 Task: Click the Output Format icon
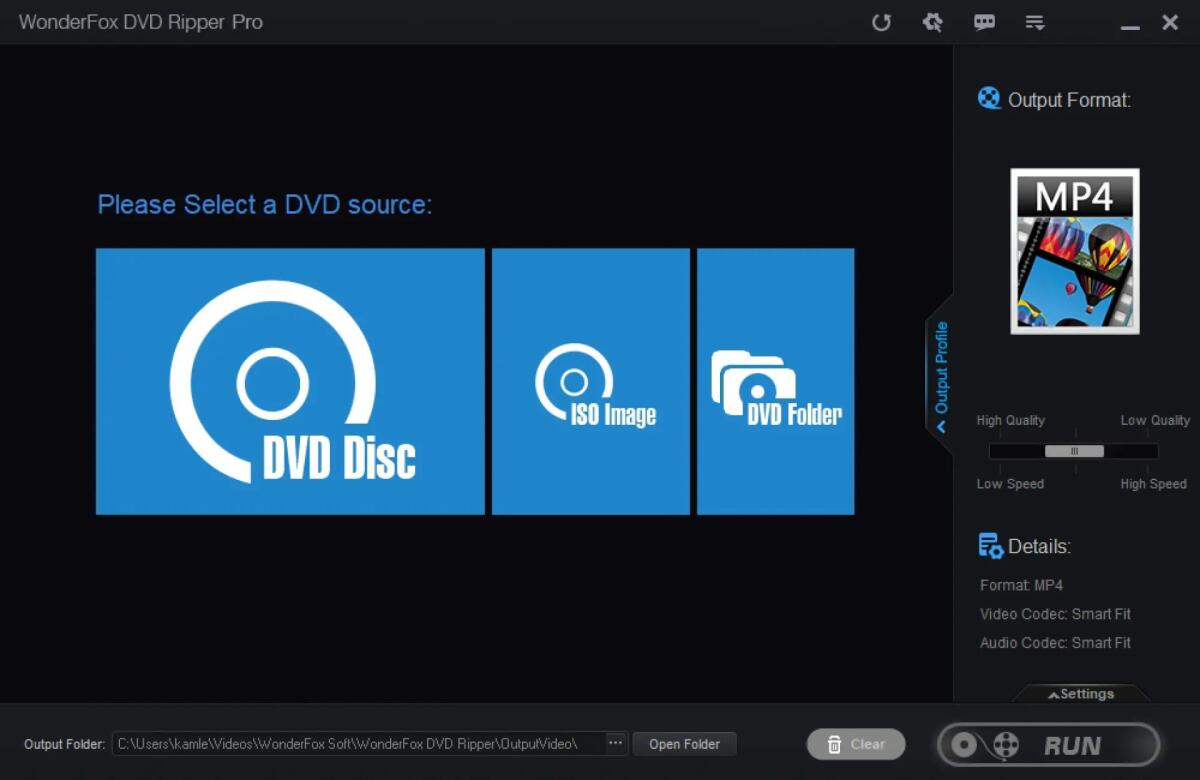[989, 98]
